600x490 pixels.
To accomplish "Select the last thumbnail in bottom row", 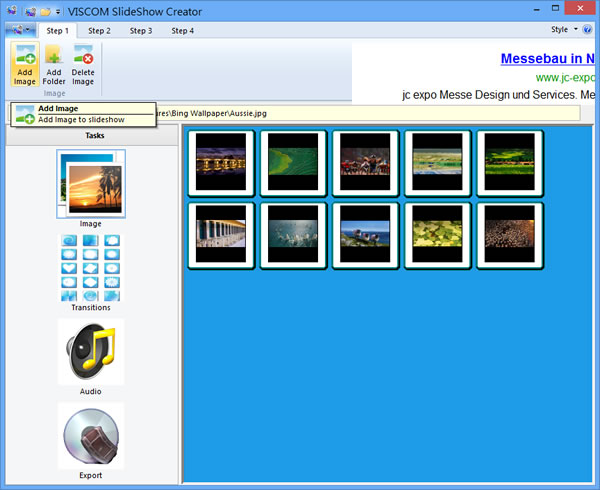I will [x=509, y=235].
